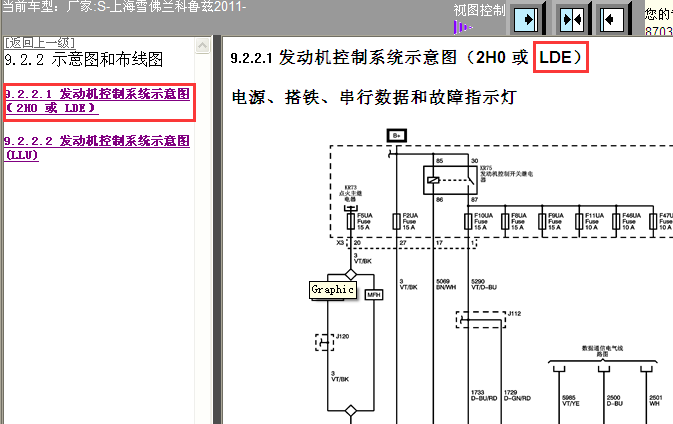Image resolution: width=673 pixels, height=424 pixels.
Task: Click the F9UA 15A fuse symbol
Action: (x=542, y=221)
